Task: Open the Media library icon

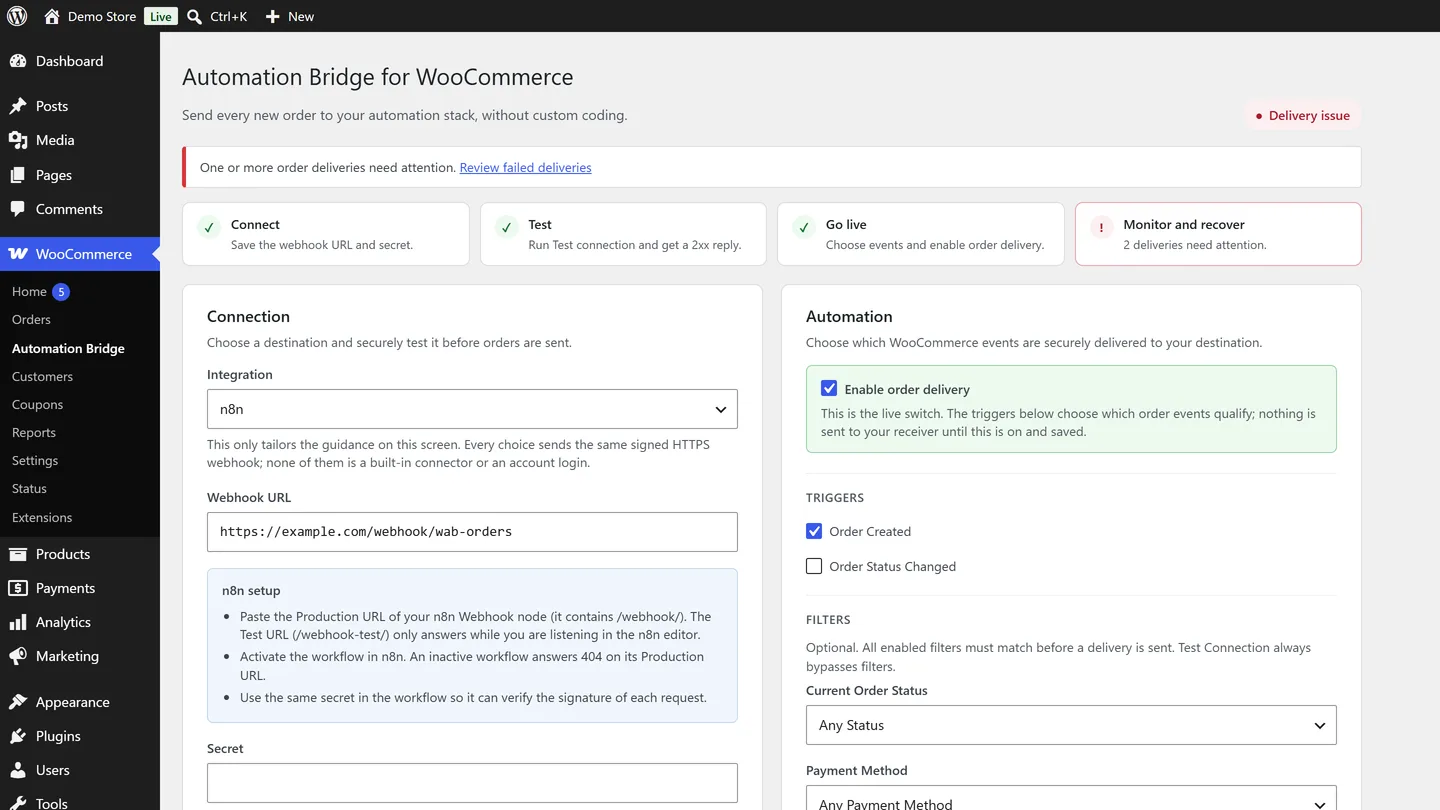Action: [18, 140]
